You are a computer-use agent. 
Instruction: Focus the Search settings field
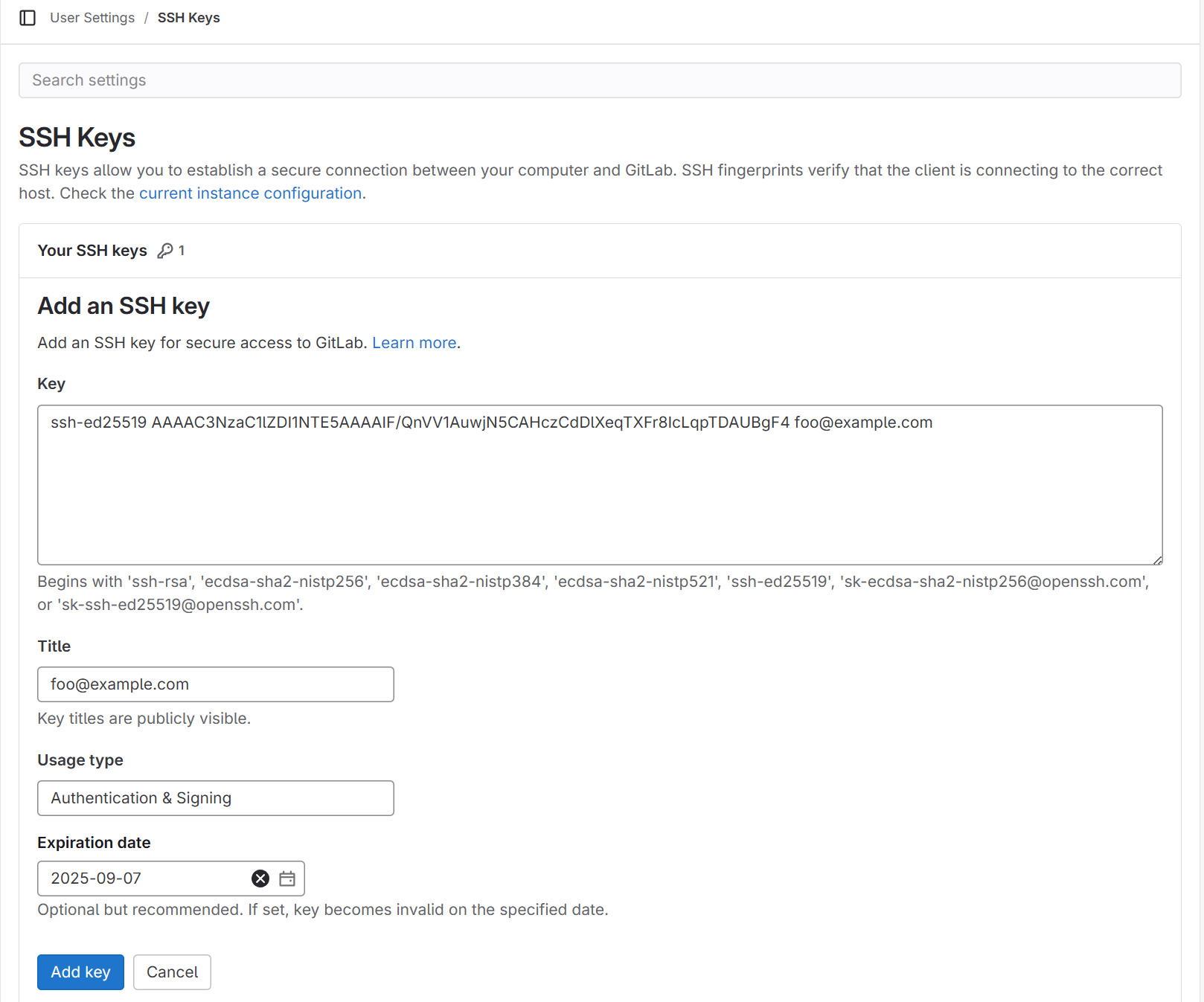pos(600,80)
